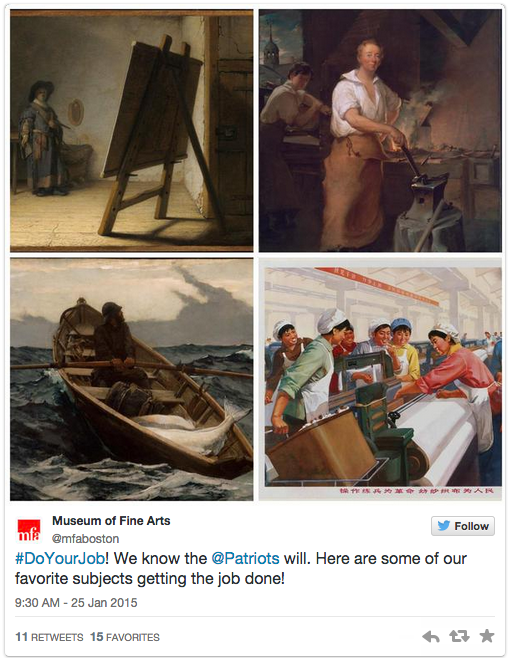Open the blacksmith at forge painting
Screen dimensions: 509x658
click(380, 131)
